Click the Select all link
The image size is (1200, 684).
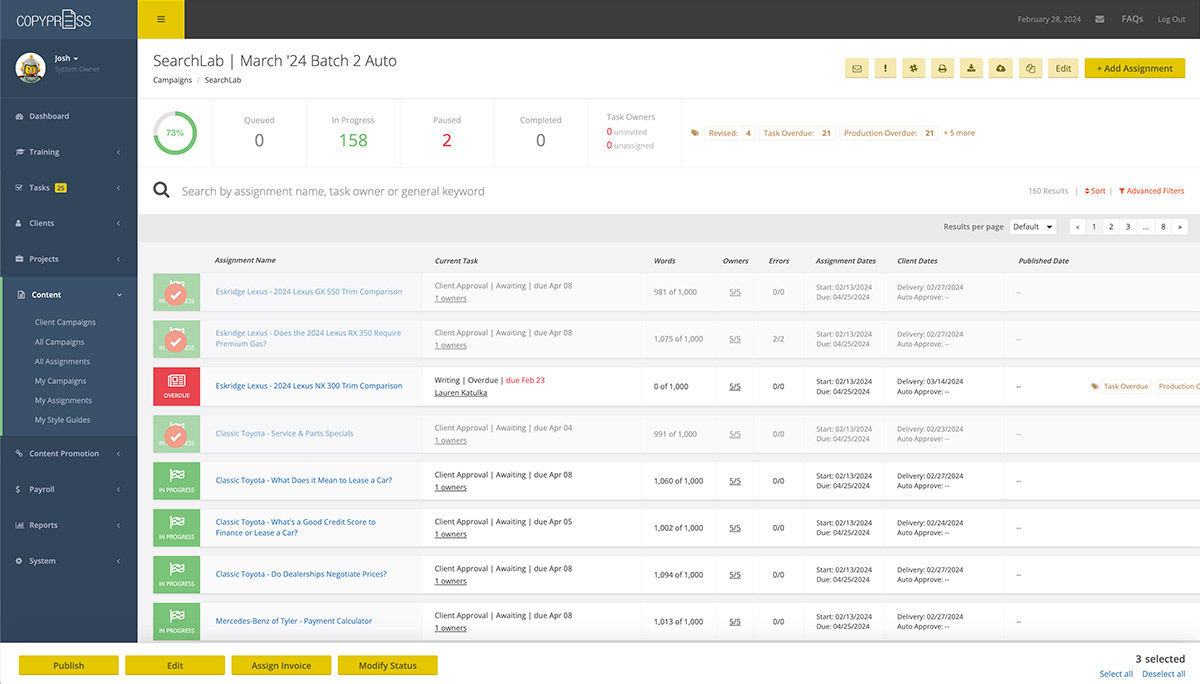coord(1116,674)
